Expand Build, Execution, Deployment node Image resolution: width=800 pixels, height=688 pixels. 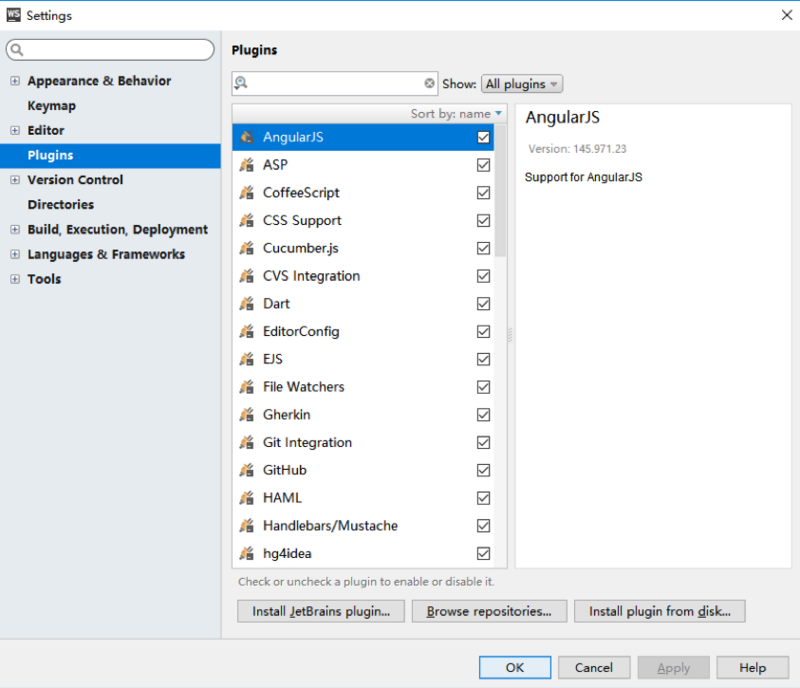click(x=15, y=229)
